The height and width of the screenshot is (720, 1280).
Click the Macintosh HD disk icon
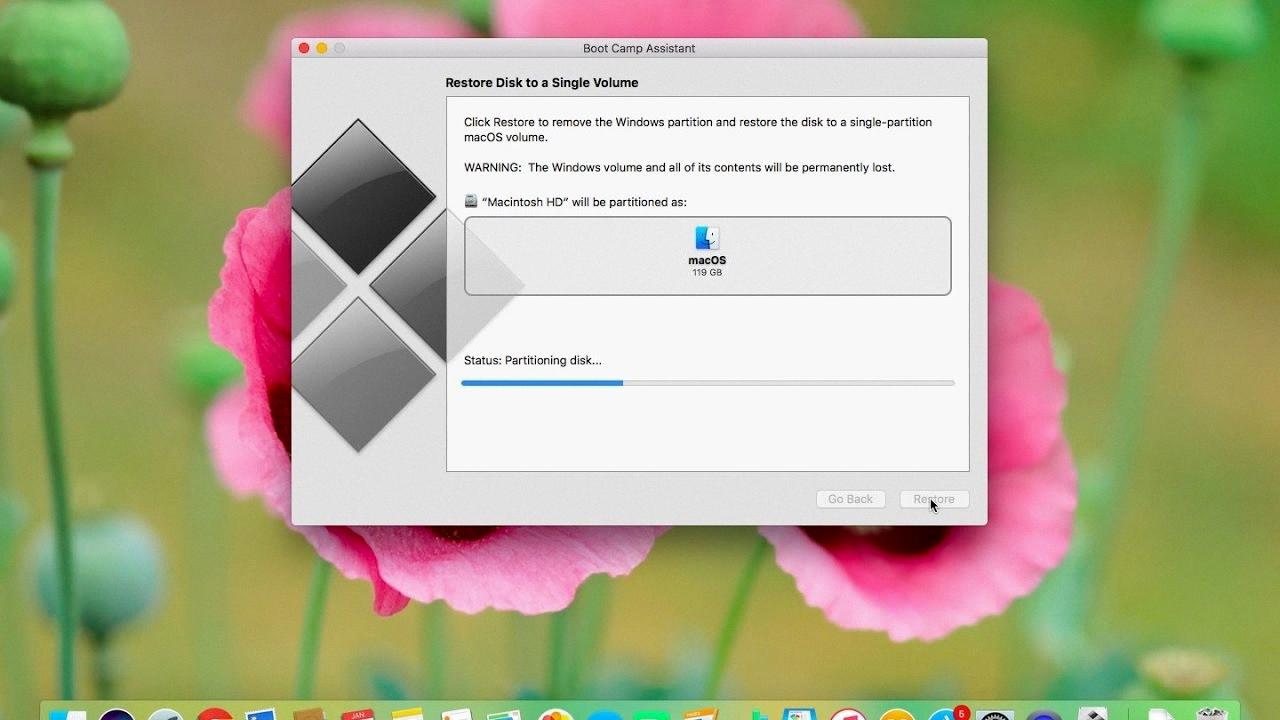tap(471, 201)
